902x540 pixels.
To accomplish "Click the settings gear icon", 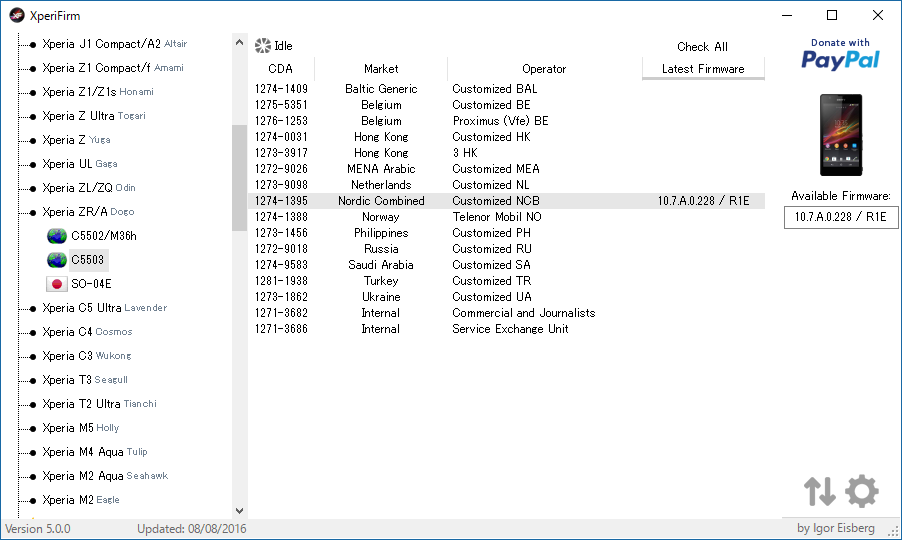I will pos(862,491).
